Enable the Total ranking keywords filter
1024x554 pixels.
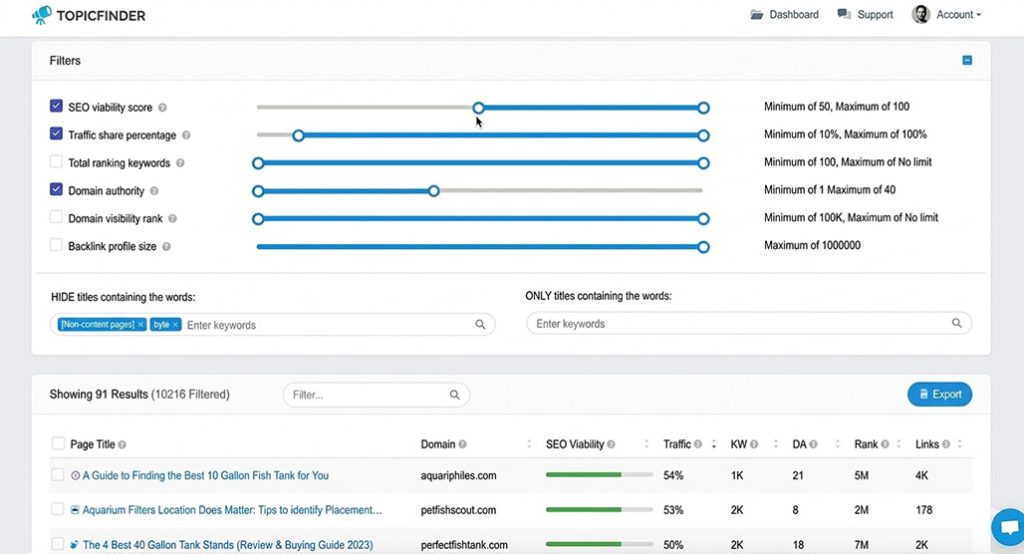click(56, 161)
